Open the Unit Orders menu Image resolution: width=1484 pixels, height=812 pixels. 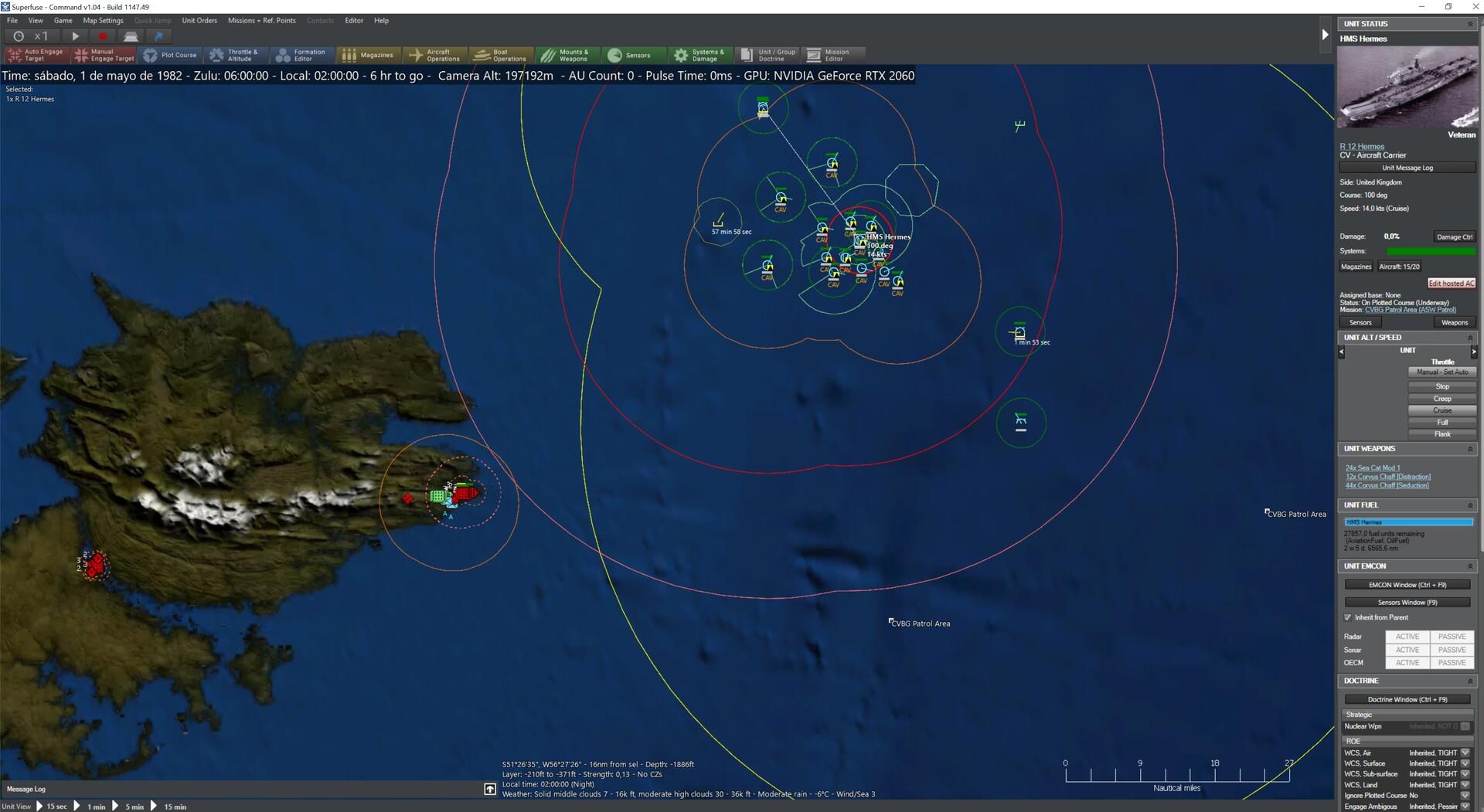click(x=199, y=20)
